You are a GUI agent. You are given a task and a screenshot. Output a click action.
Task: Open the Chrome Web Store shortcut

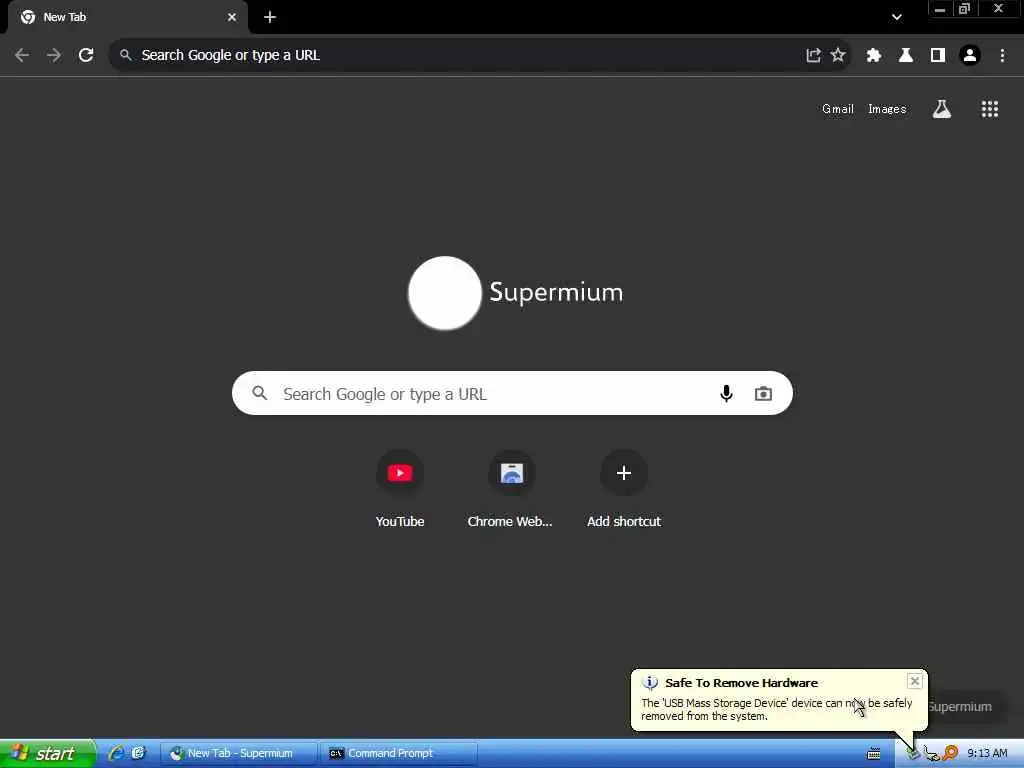tap(511, 488)
